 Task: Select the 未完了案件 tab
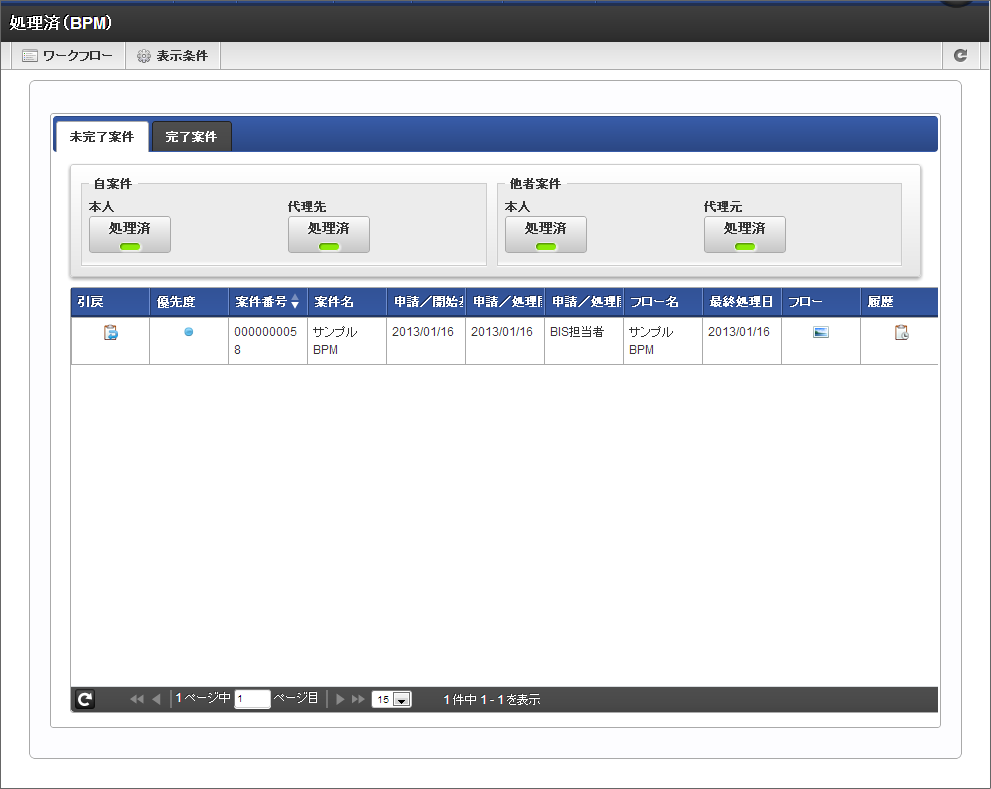pos(102,137)
